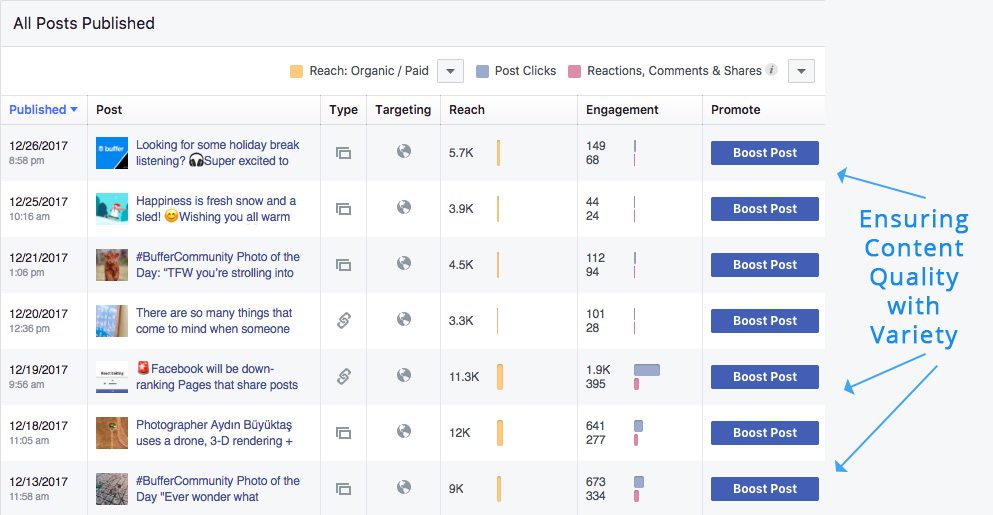Viewport: 993px width, 515px height.
Task: Boost the 12/19/2017 Facebook down-ranking post
Action: click(x=764, y=377)
